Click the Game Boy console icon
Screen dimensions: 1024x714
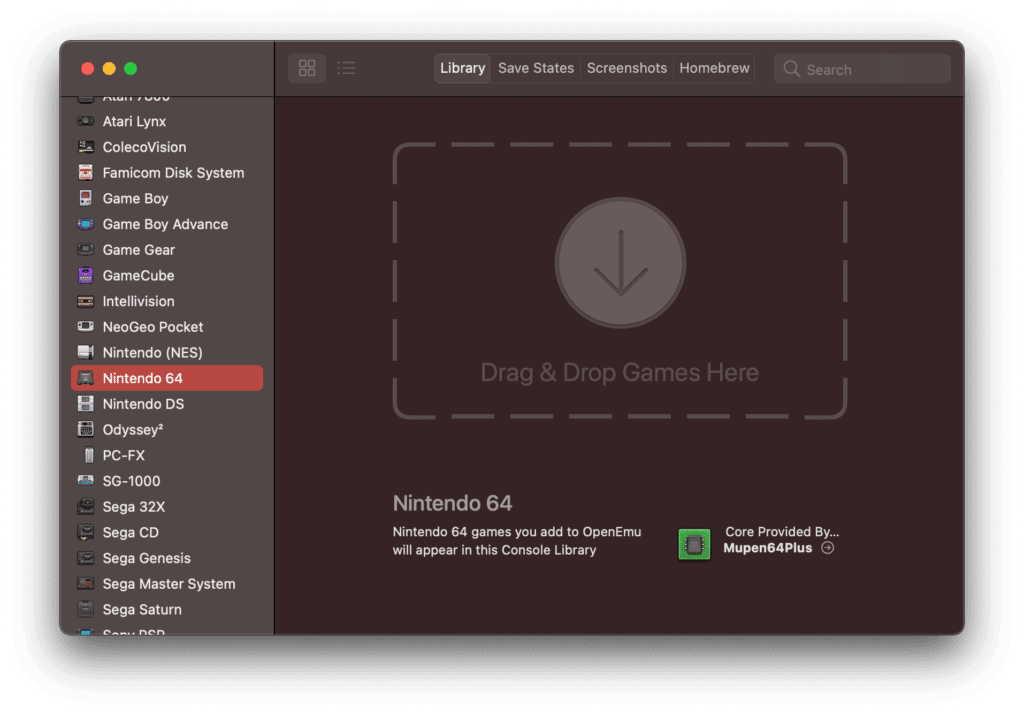click(x=86, y=198)
